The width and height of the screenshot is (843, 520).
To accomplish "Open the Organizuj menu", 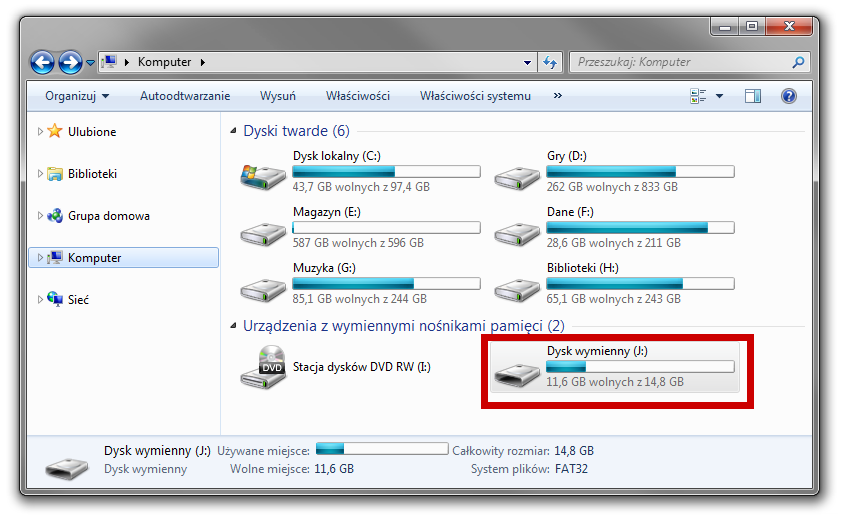I will (x=77, y=96).
